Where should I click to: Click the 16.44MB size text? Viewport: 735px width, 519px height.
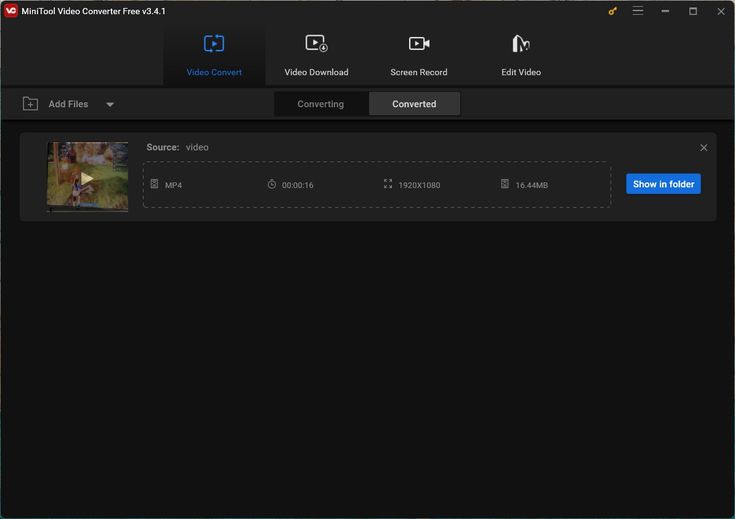[x=532, y=185]
